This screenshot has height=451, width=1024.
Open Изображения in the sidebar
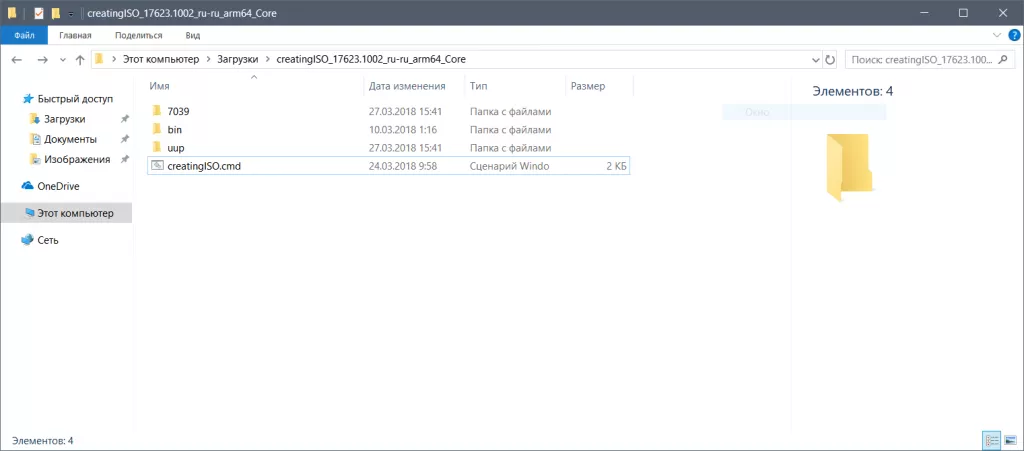[76, 159]
